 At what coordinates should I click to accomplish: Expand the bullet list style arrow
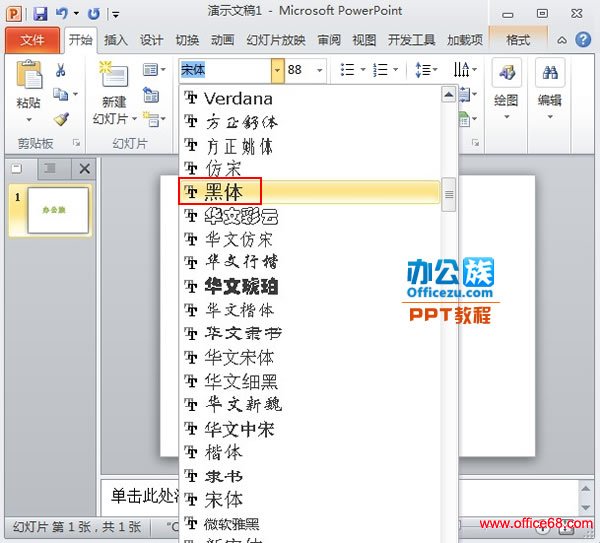tap(363, 70)
